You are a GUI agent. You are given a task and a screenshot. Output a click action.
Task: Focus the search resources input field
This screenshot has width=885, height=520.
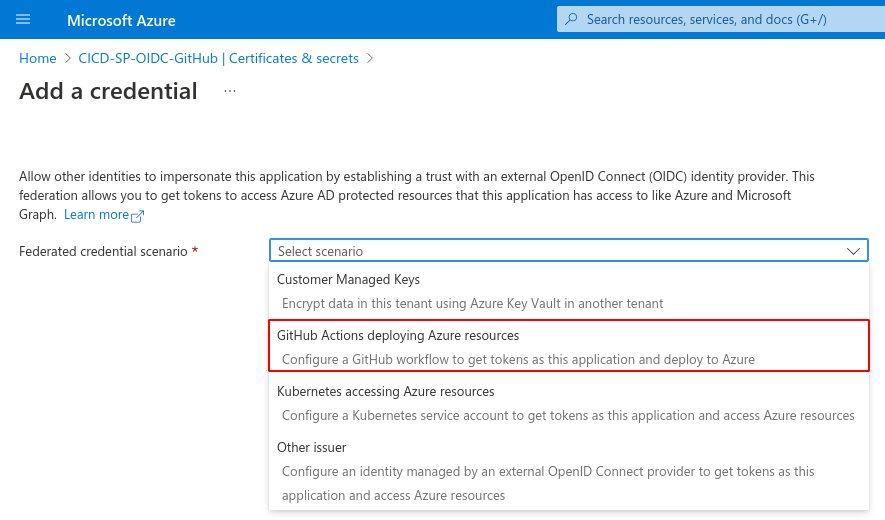721,19
